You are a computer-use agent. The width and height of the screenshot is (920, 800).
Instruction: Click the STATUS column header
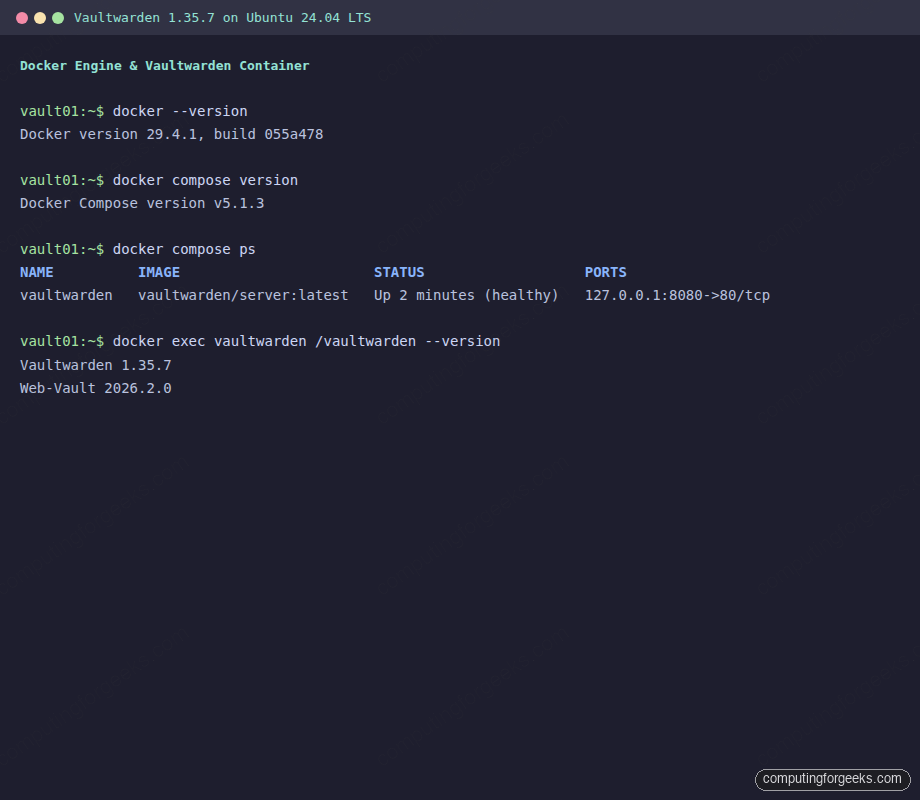coord(399,272)
